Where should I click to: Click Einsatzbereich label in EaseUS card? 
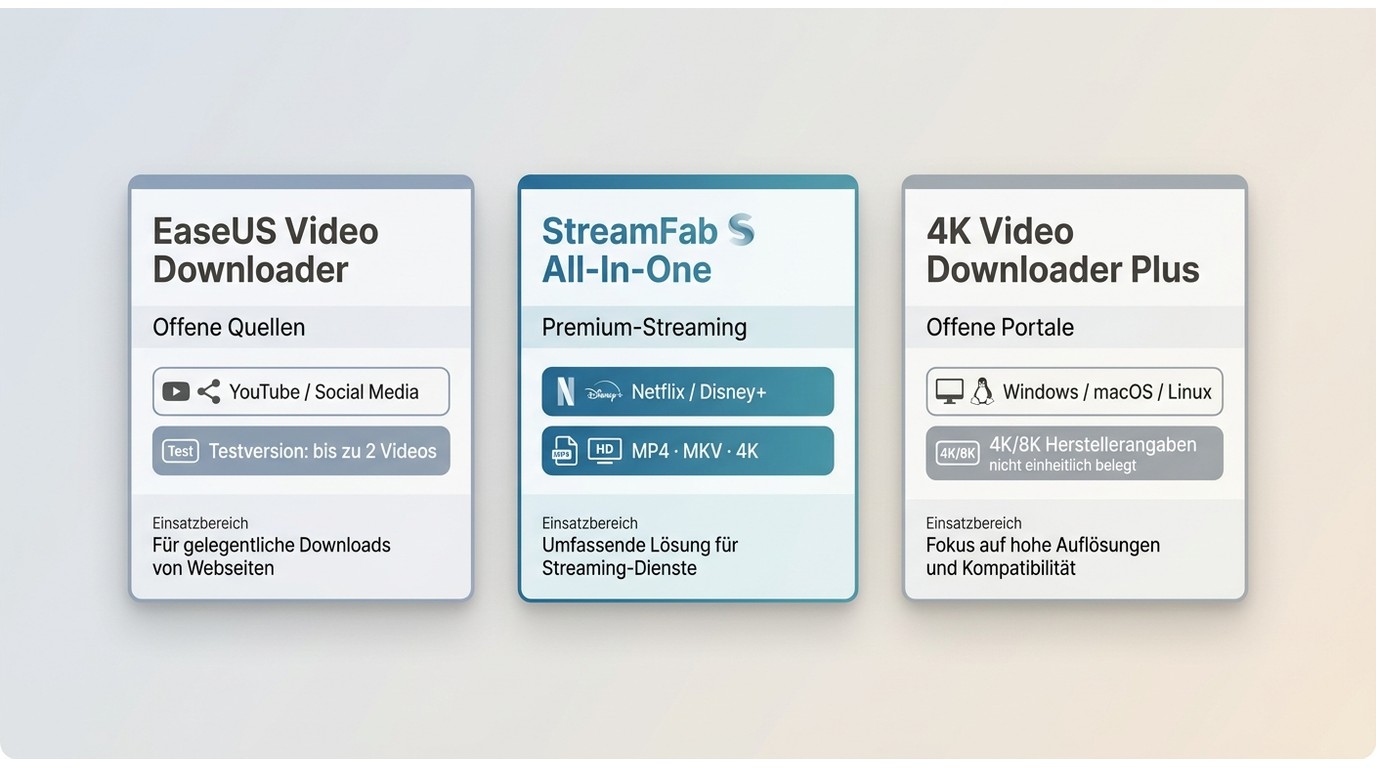coord(200,523)
